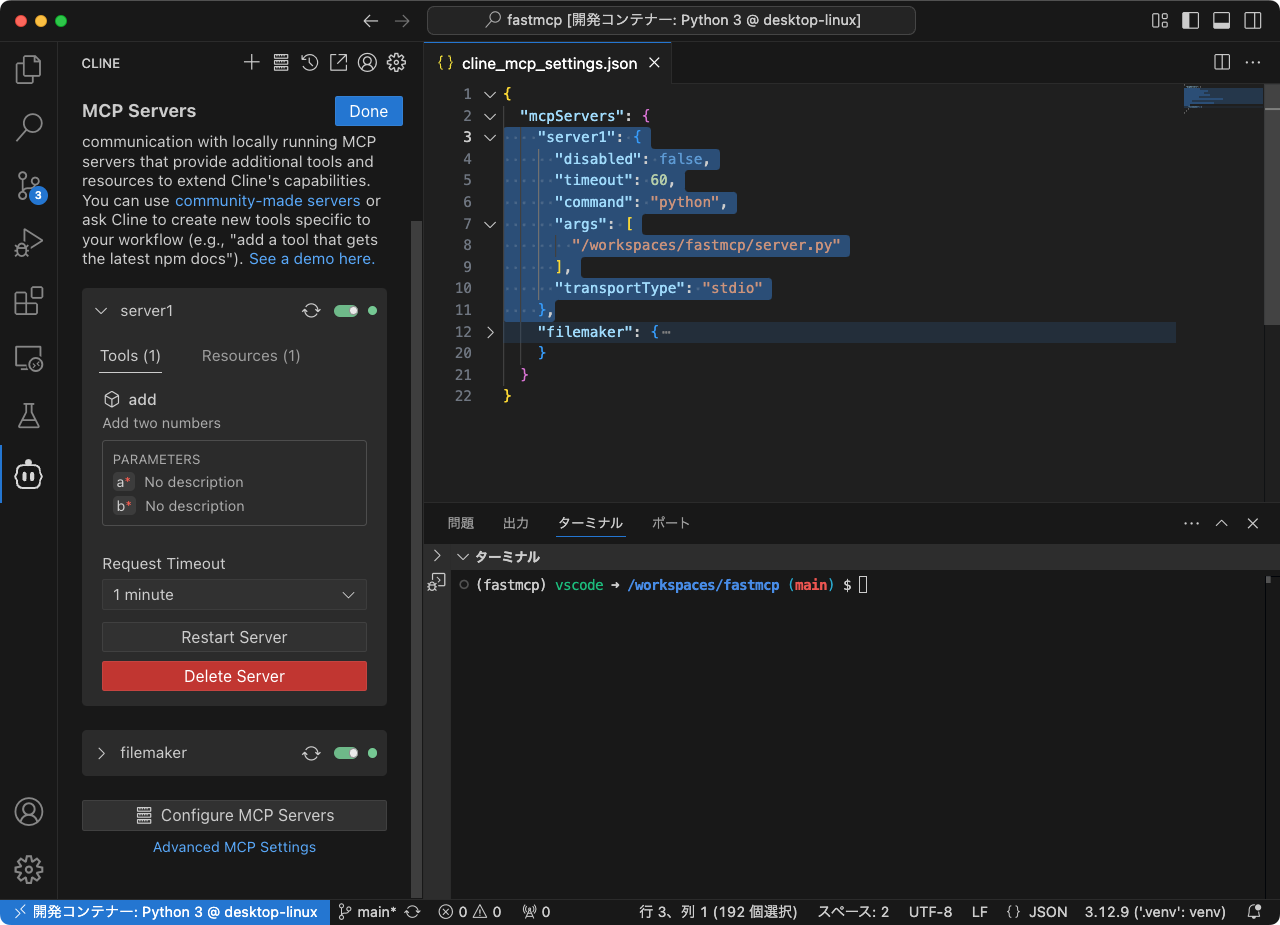1280x925 pixels.
Task: Restart server1 using its refresh icon
Action: click(x=310, y=310)
